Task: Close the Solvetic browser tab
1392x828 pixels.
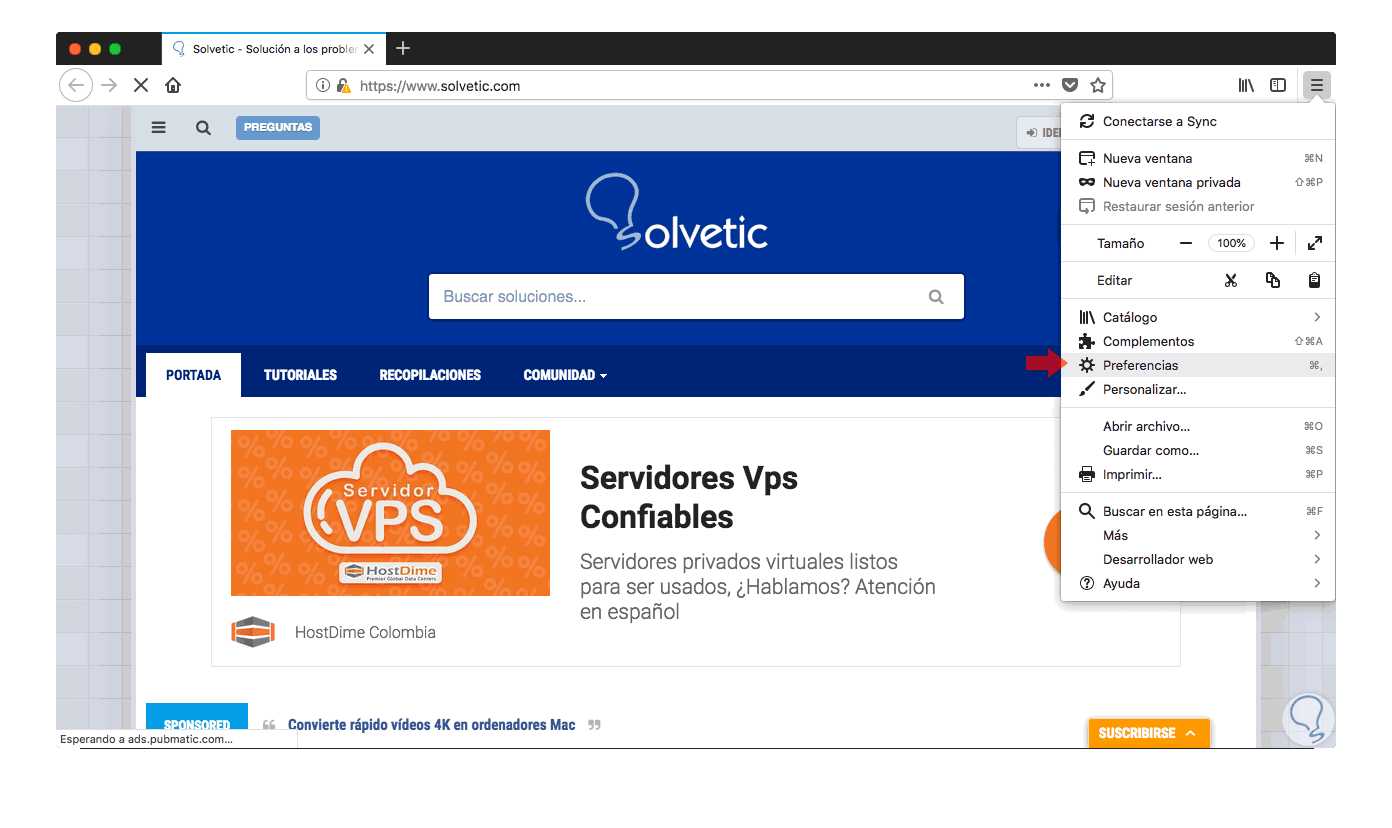Action: tap(369, 48)
